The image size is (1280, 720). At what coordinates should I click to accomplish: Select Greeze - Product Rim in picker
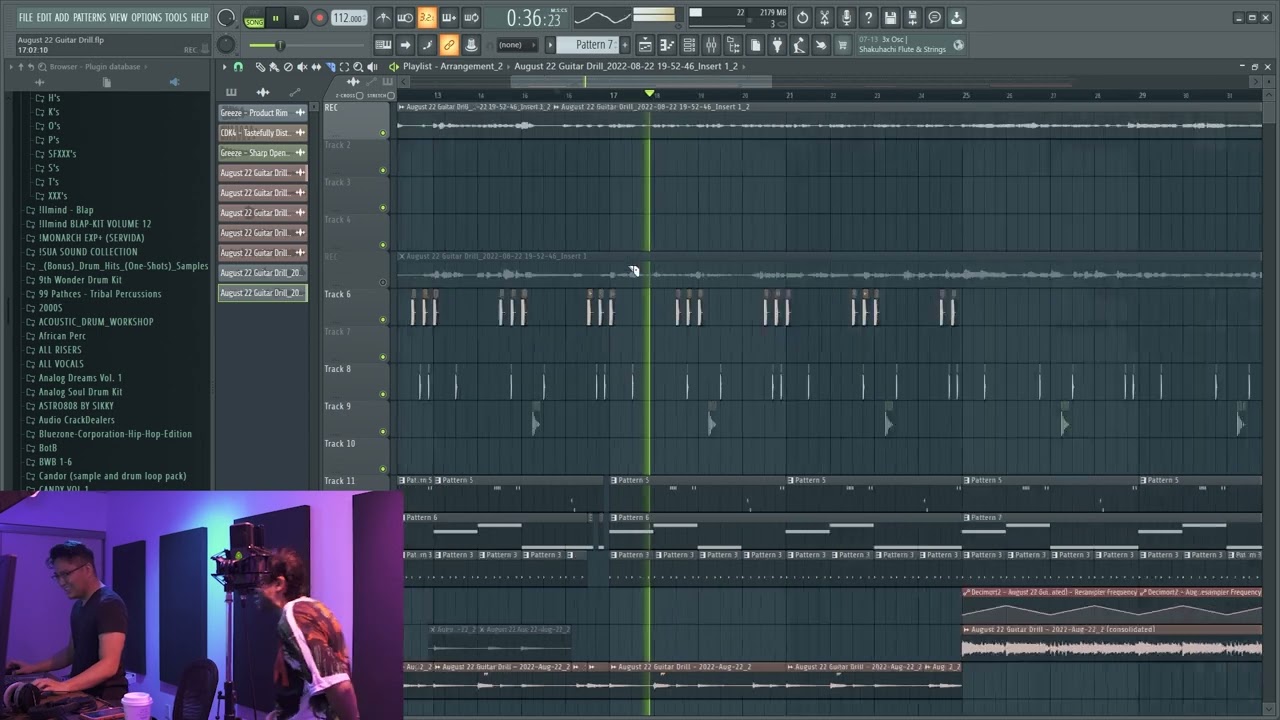[263, 113]
